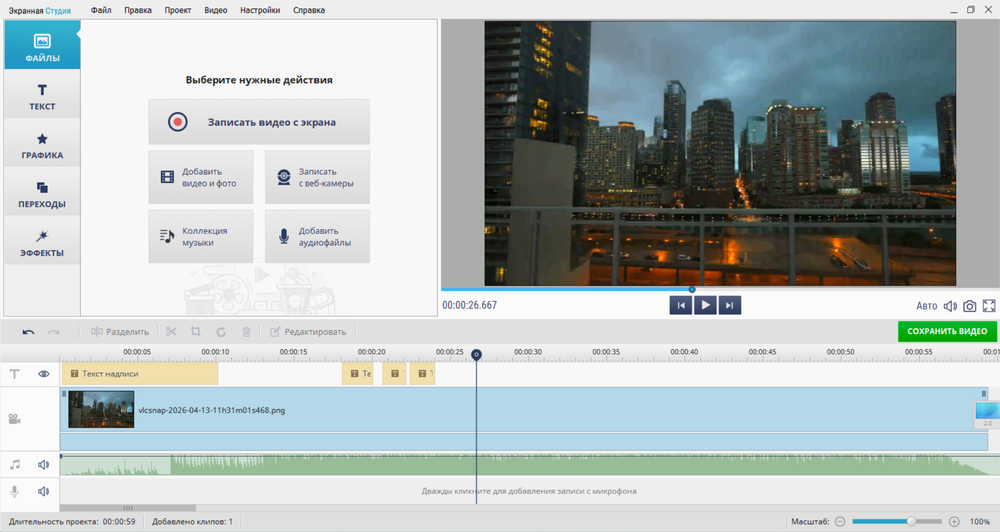The height and width of the screenshot is (532, 1000).
Task: Click the 00:00:30 ruler mark
Action: [x=528, y=352]
